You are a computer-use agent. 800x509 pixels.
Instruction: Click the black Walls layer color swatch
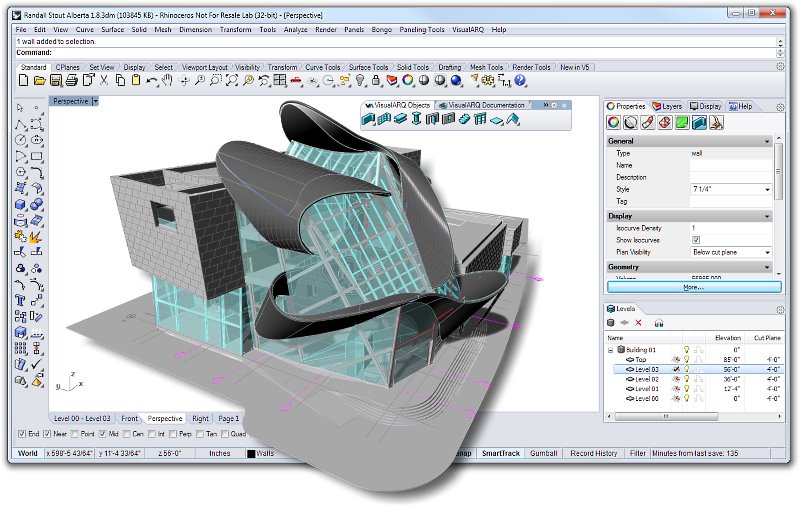(252, 454)
